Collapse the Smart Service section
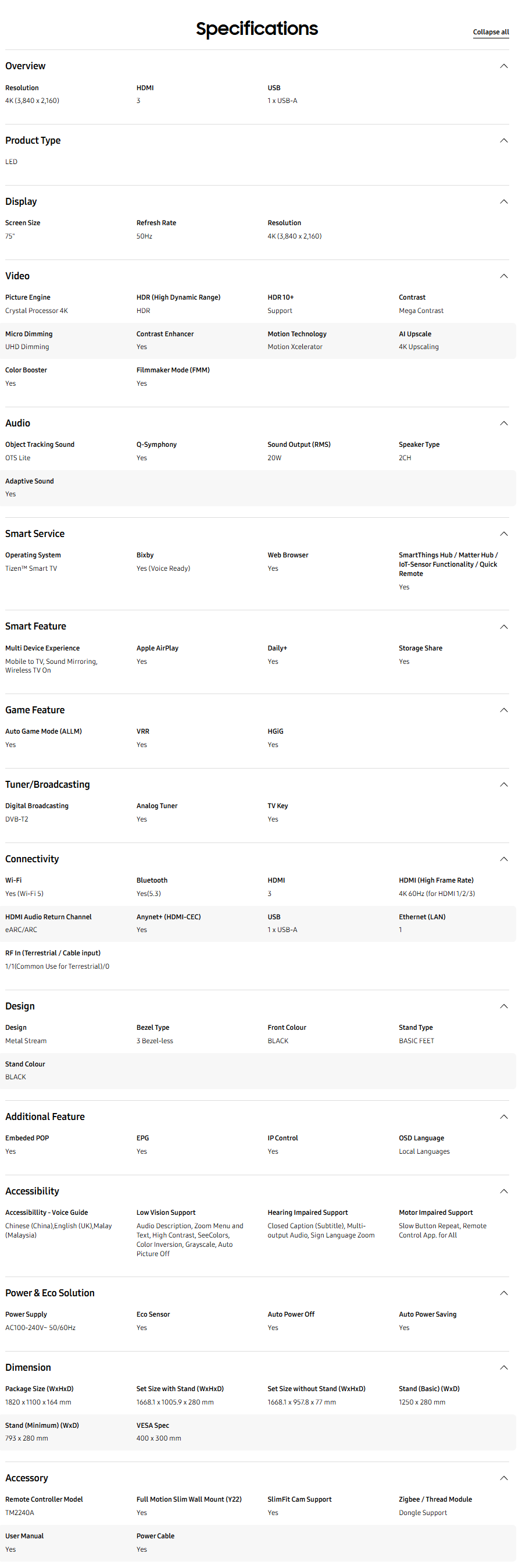Viewport: 522px width, 1568px height. [x=503, y=535]
